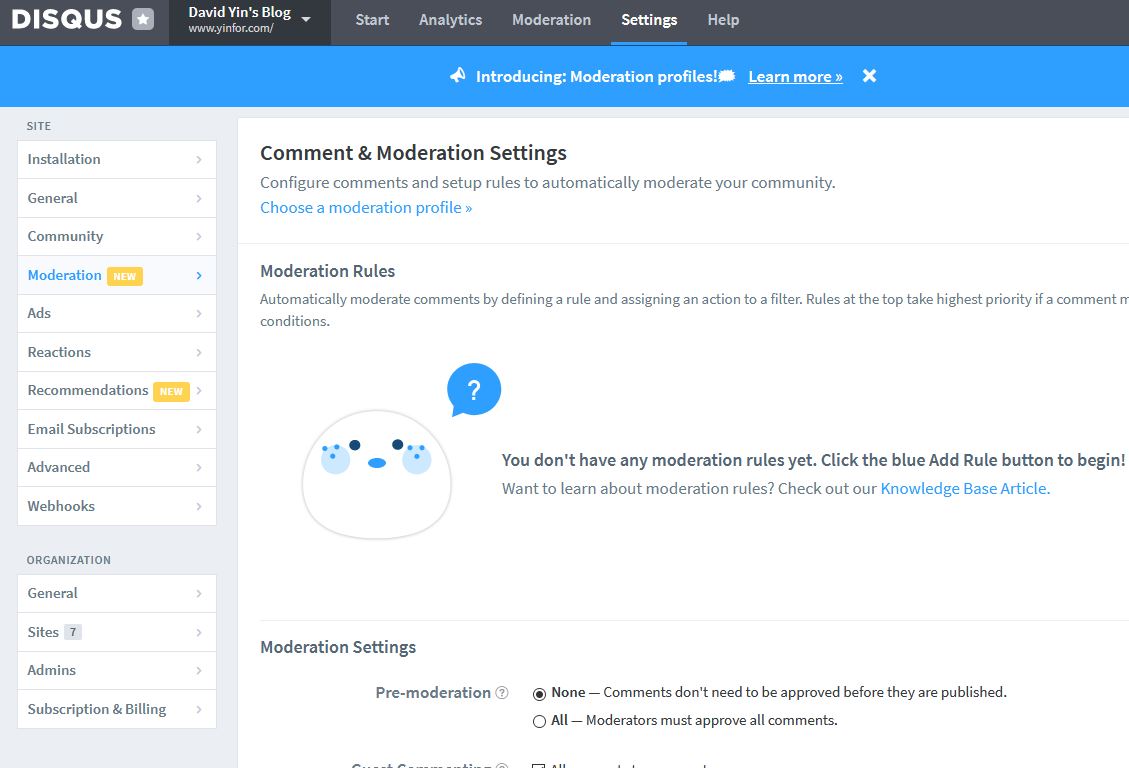1129x768 pixels.
Task: Dismiss the moderation profiles banner
Action: tap(869, 76)
